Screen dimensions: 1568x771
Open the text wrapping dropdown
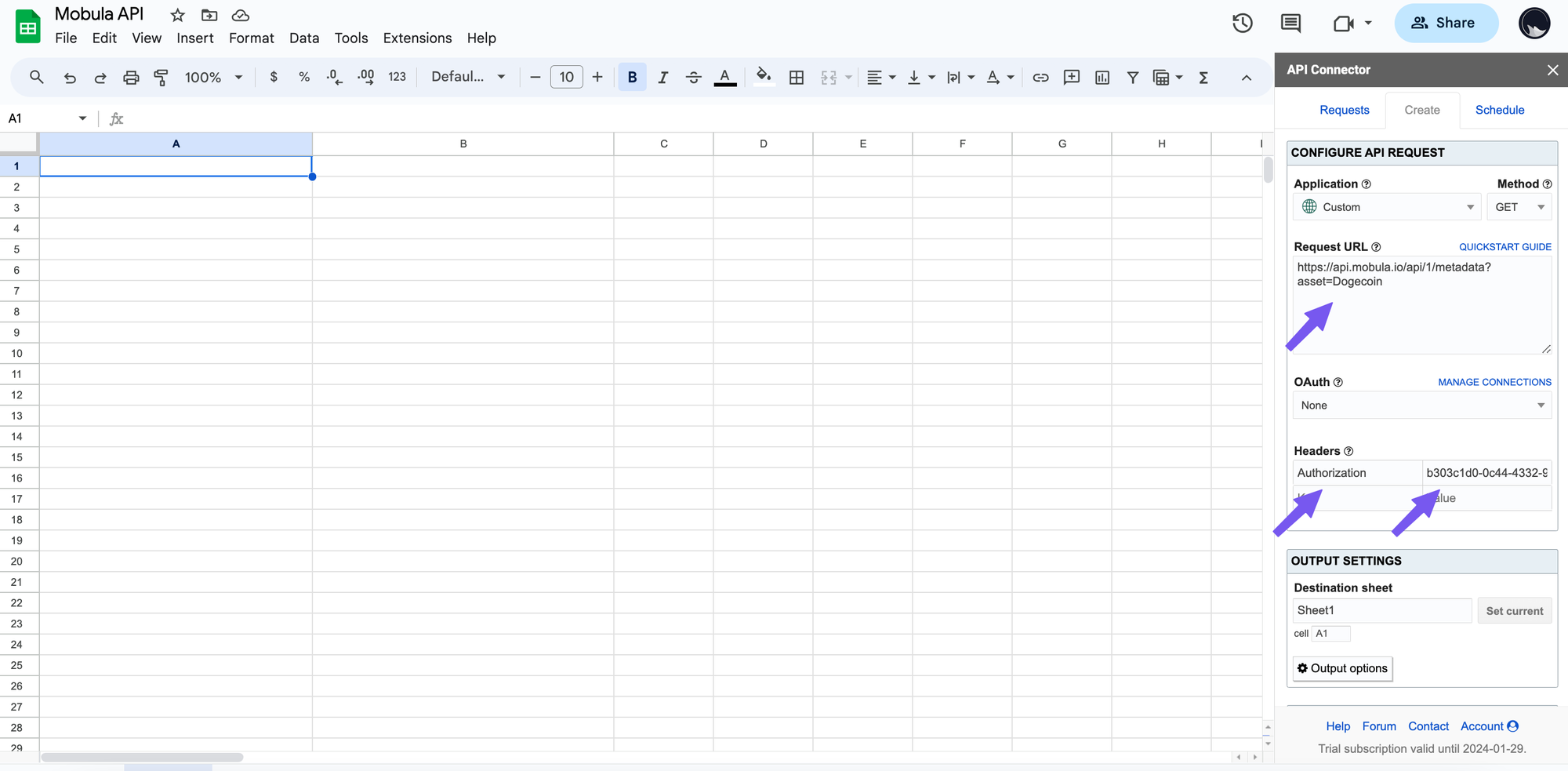tap(960, 77)
